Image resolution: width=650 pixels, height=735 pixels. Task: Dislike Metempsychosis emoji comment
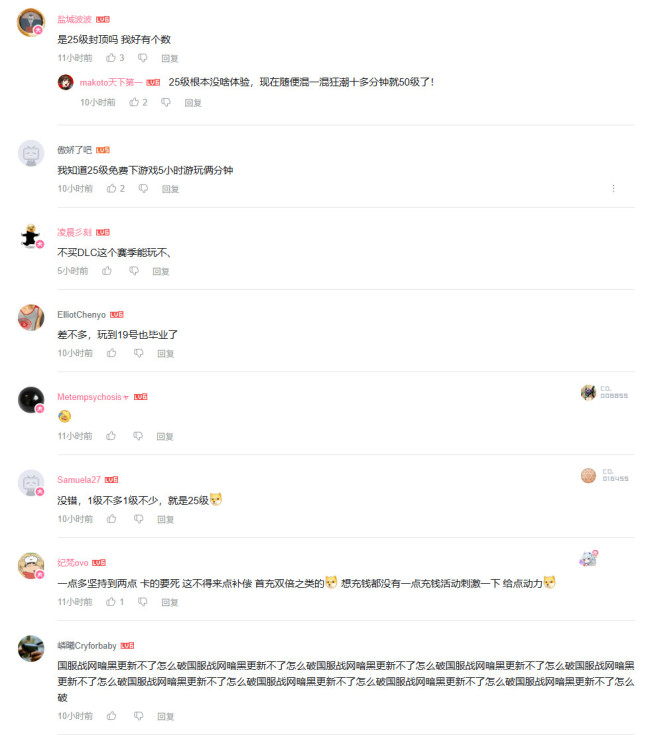(x=138, y=436)
